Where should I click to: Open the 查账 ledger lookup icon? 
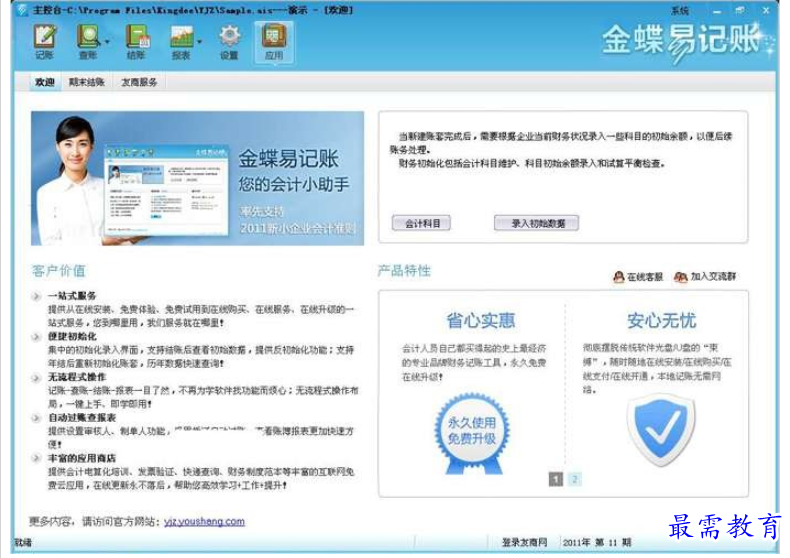[89, 42]
